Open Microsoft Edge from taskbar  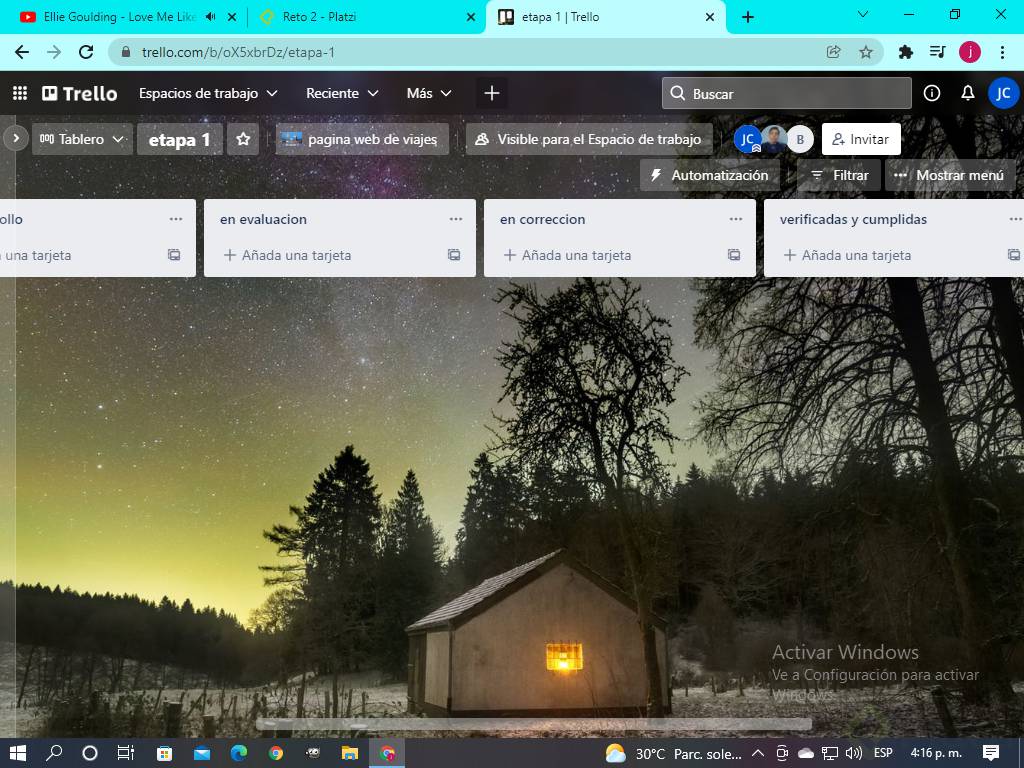[239, 753]
